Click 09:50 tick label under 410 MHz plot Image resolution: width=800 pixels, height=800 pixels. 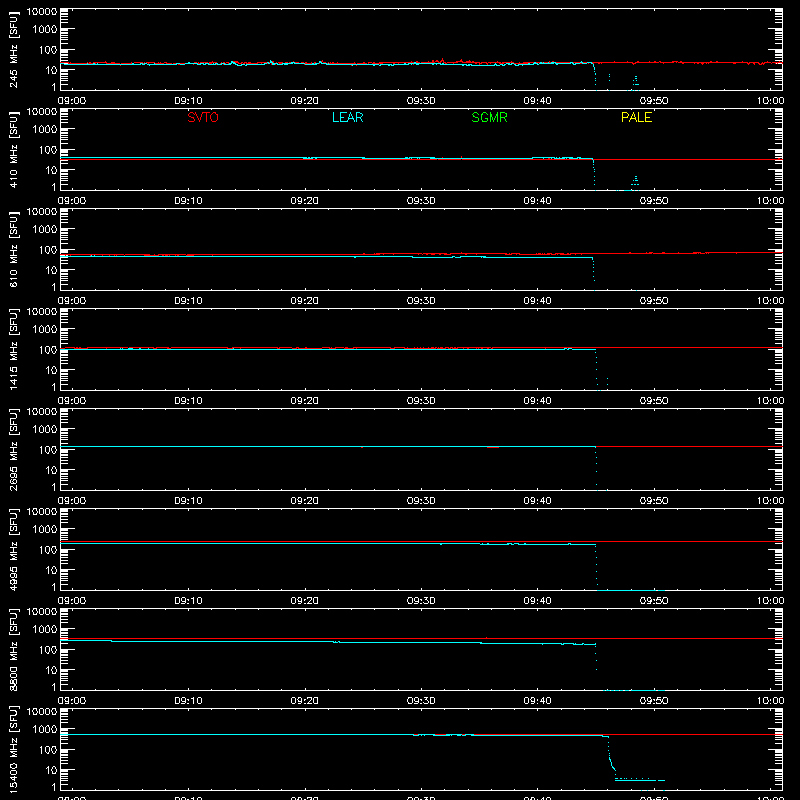(x=654, y=201)
